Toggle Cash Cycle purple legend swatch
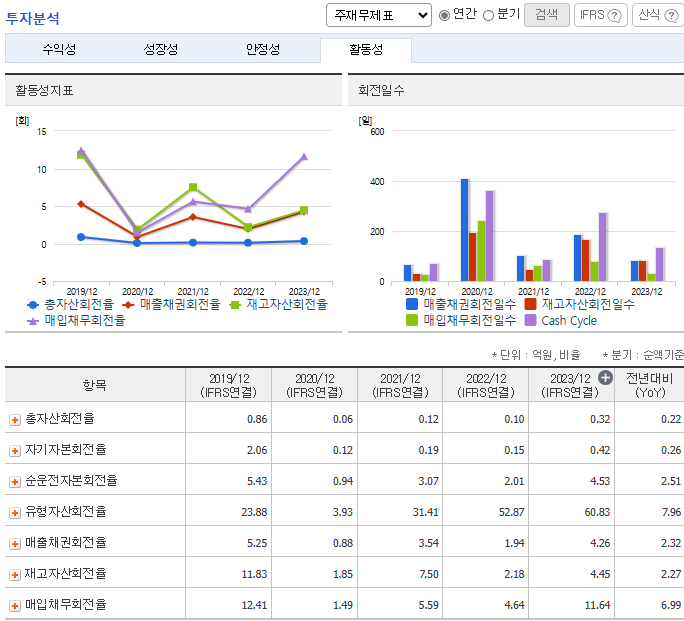The width and height of the screenshot is (684, 621). (x=530, y=321)
